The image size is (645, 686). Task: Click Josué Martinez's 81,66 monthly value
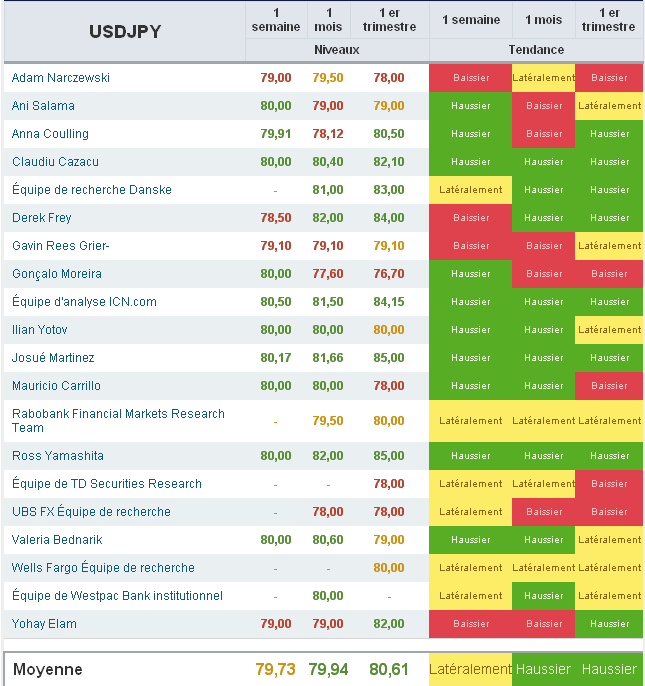click(x=328, y=358)
